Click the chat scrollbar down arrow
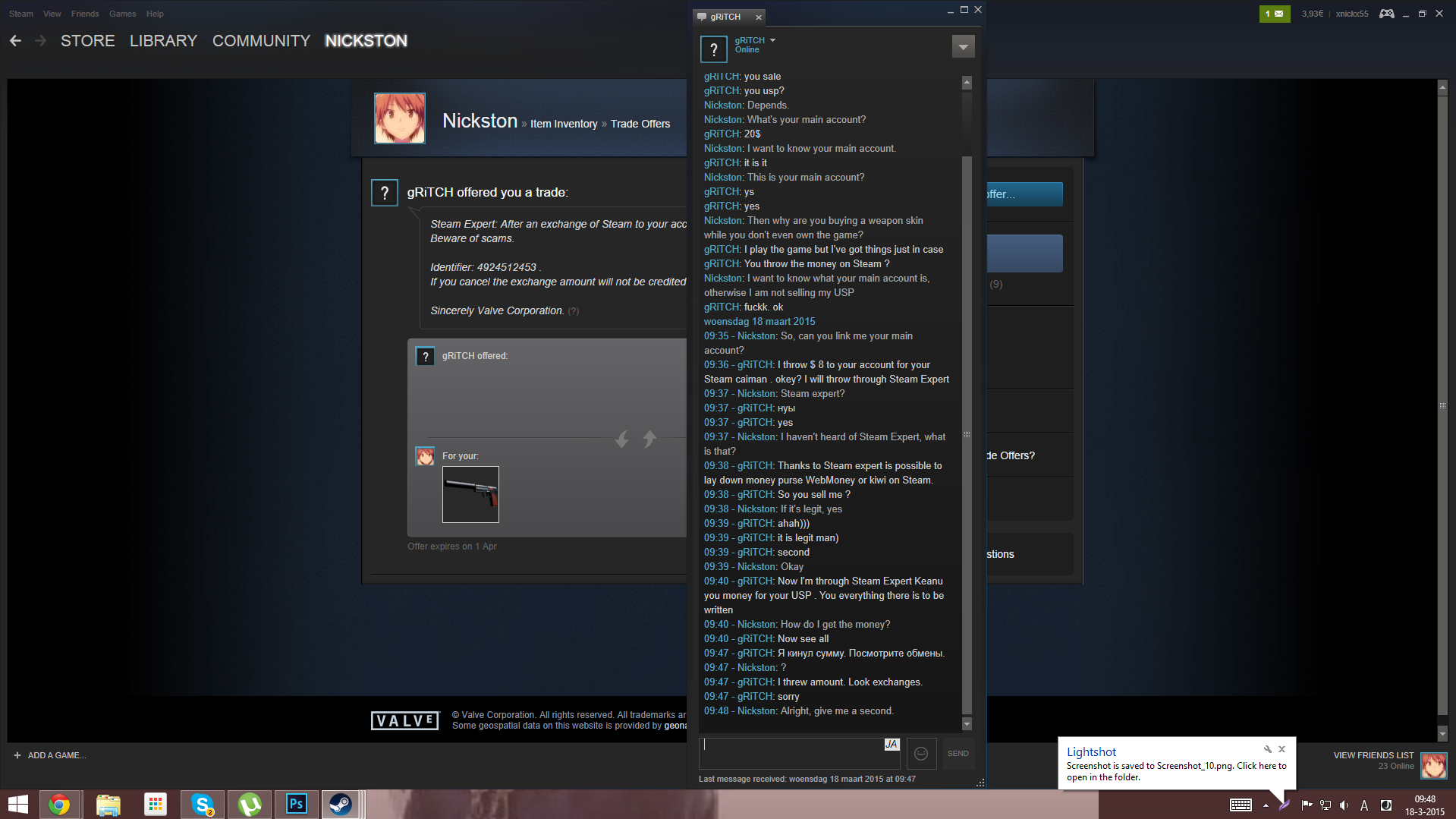 (967, 724)
